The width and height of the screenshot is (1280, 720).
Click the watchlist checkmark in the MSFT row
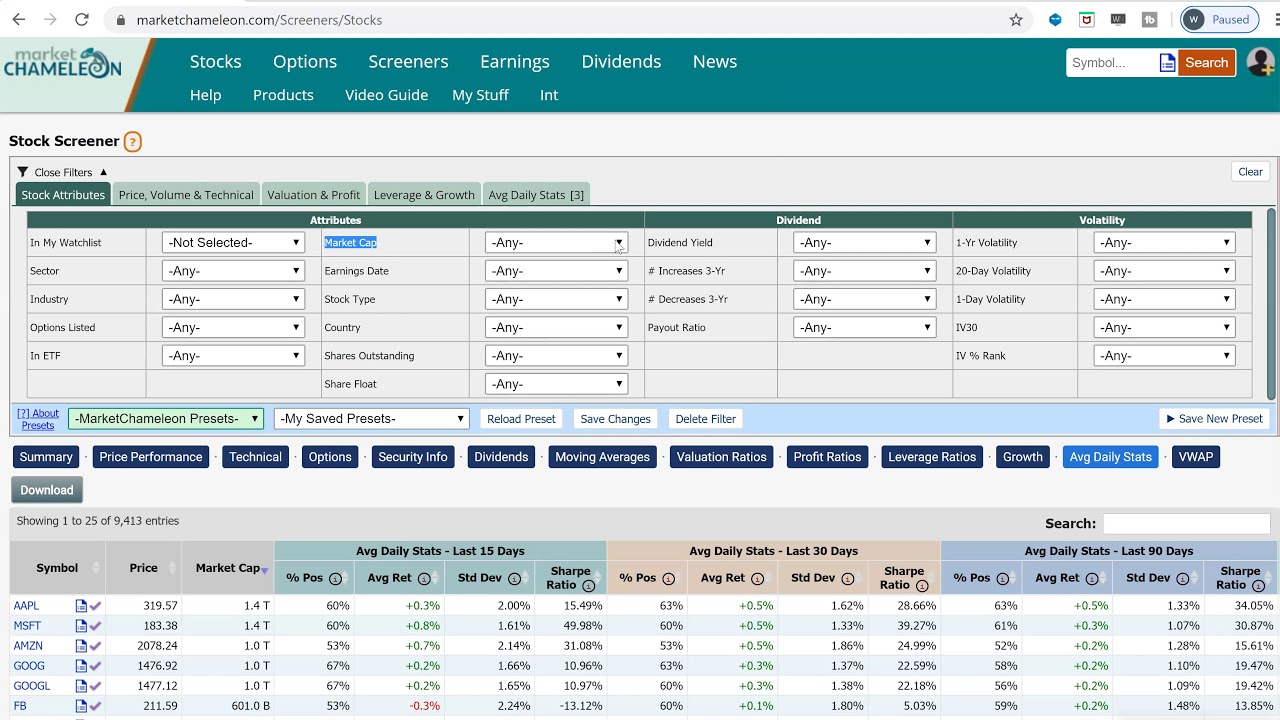95,626
